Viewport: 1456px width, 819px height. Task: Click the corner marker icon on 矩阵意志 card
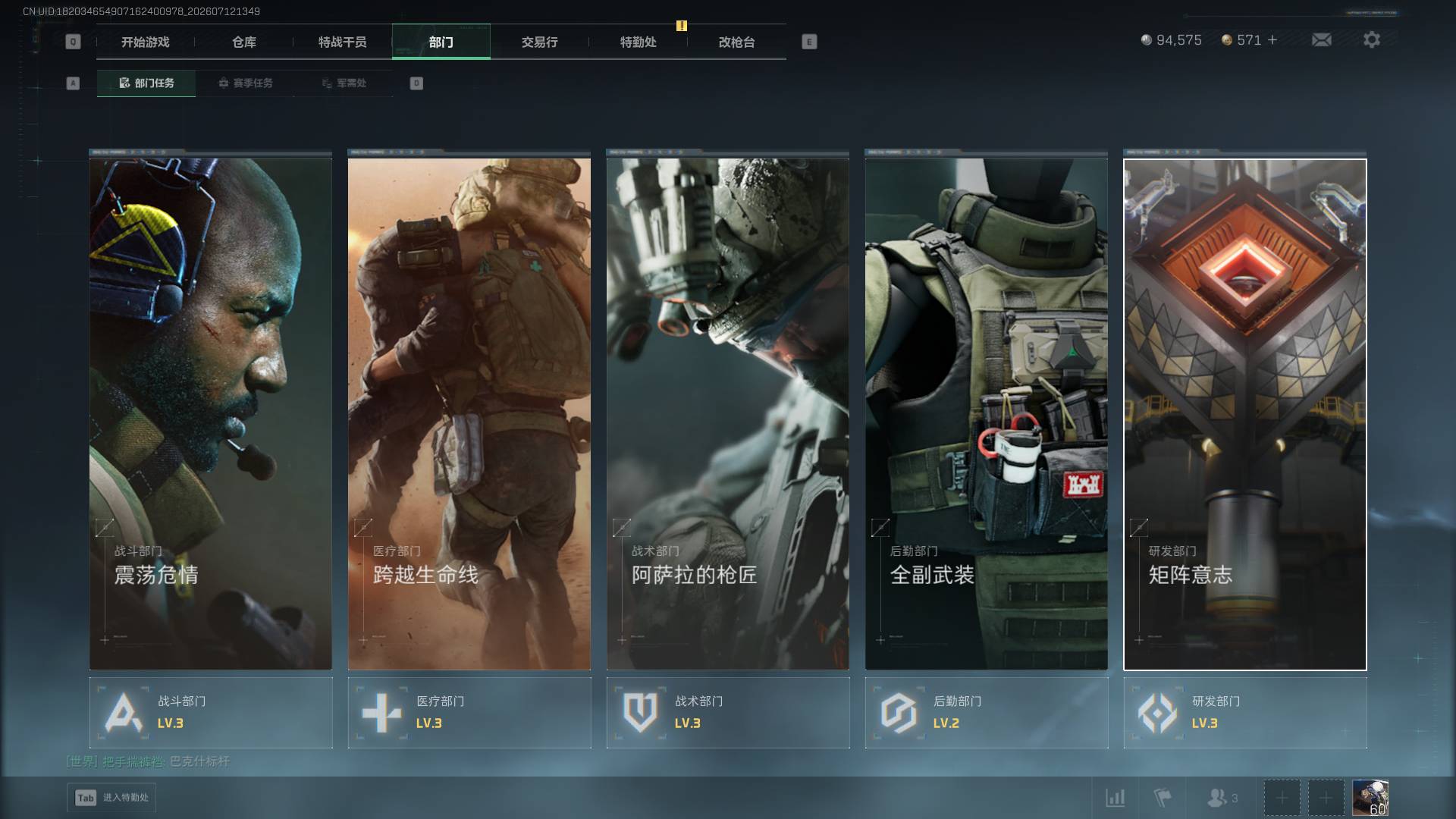click(1139, 527)
